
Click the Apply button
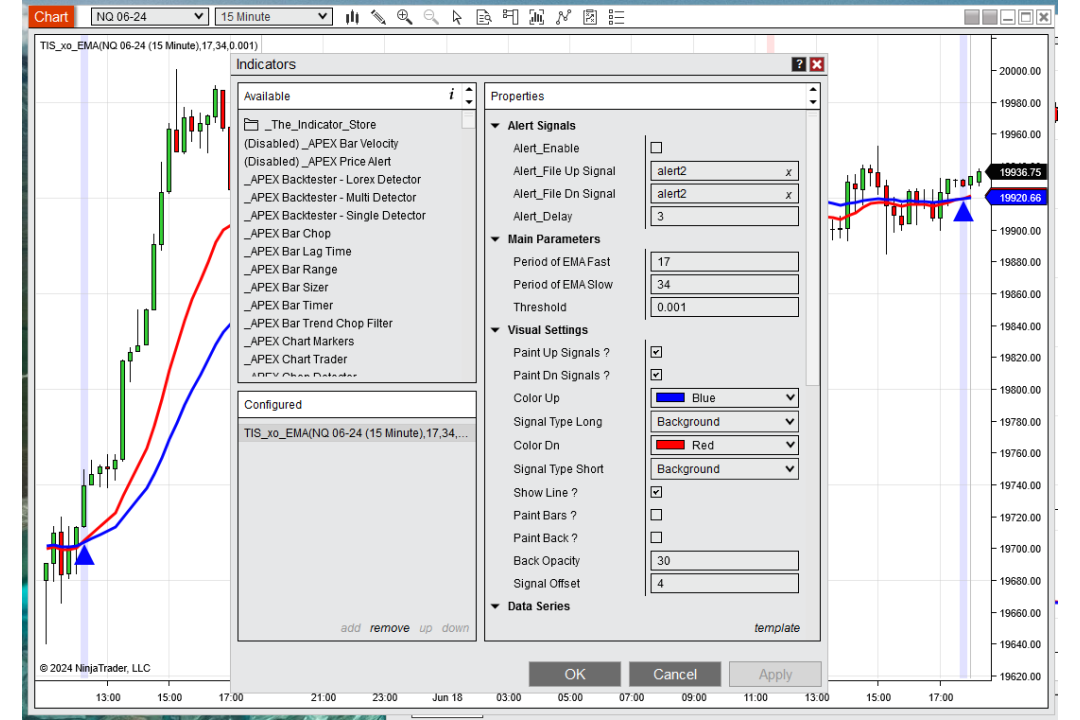point(776,674)
